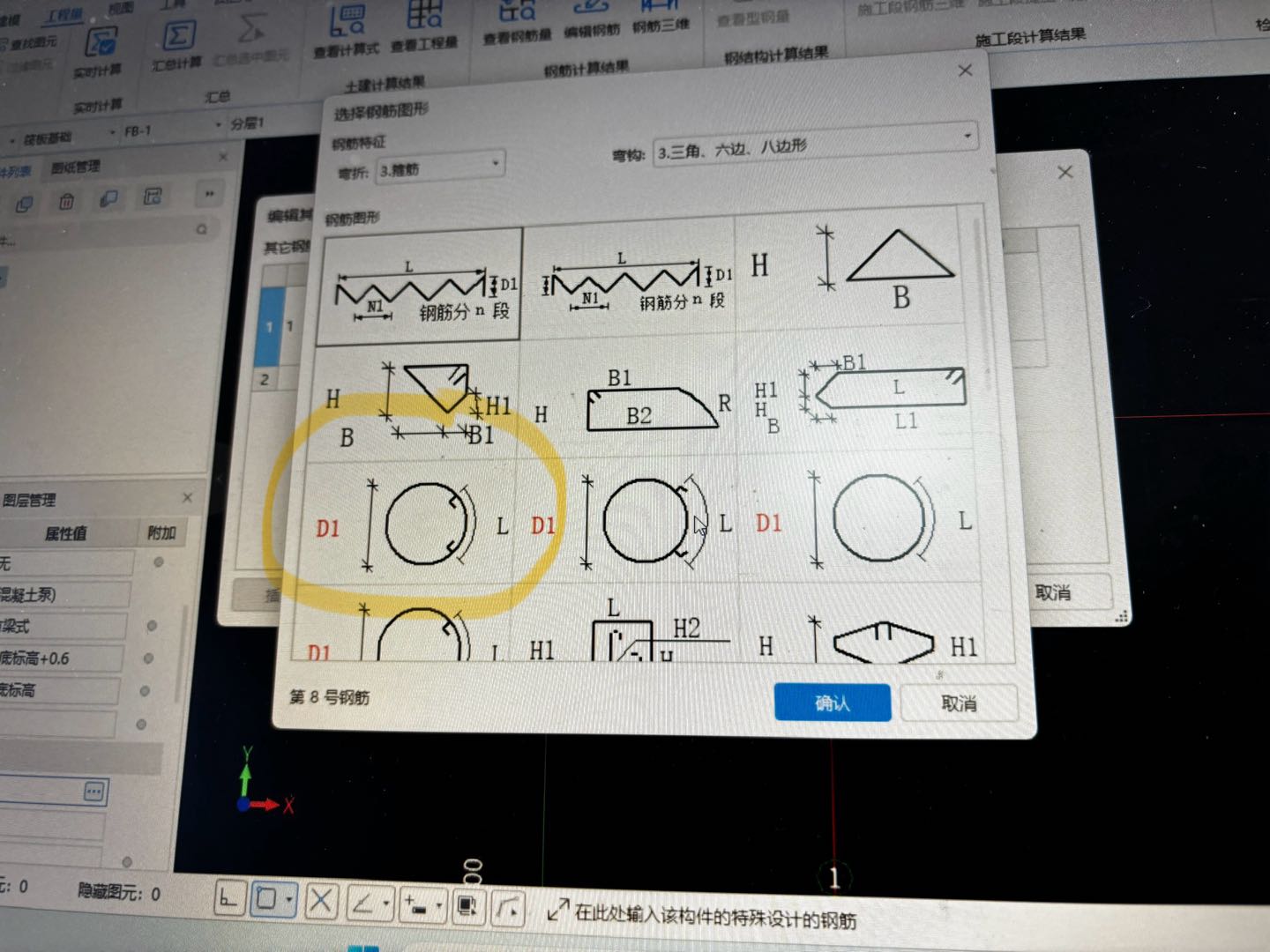The image size is (1270, 952).
Task: Click the expand arrows icon before hint text
Action: pyautogui.click(x=557, y=911)
